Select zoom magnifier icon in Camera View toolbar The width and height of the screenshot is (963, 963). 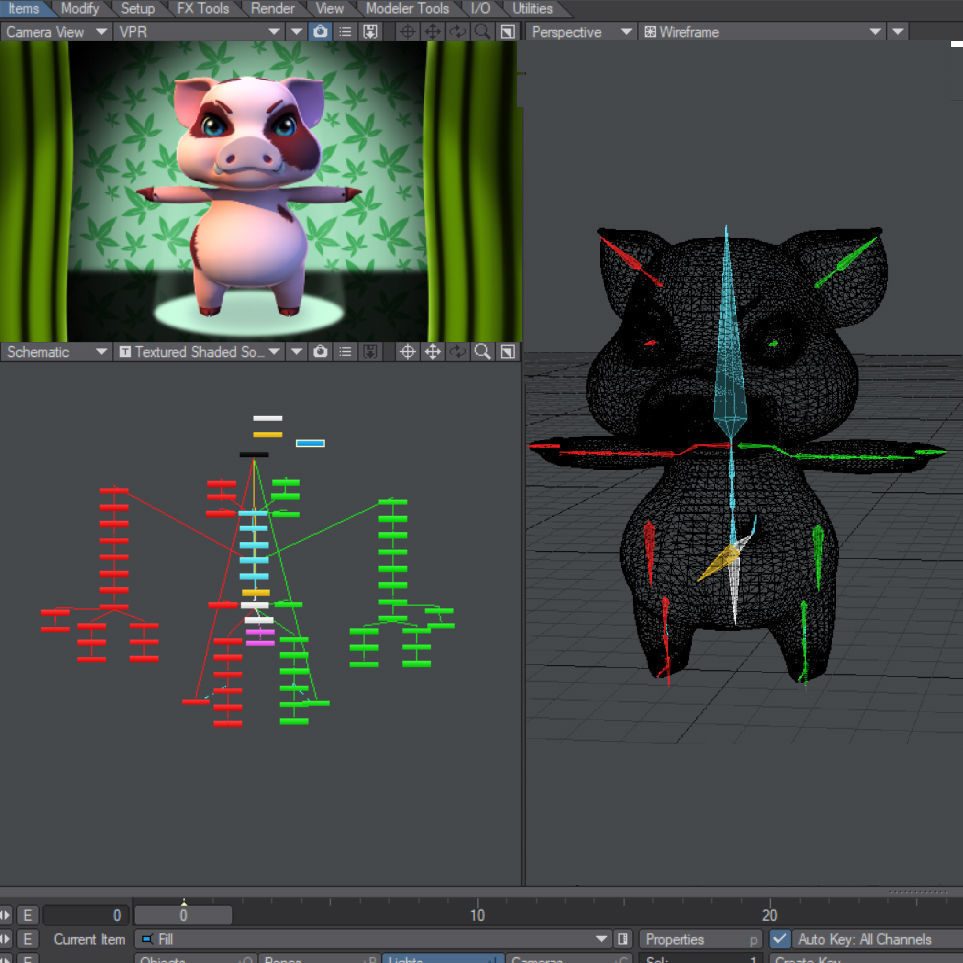click(483, 32)
